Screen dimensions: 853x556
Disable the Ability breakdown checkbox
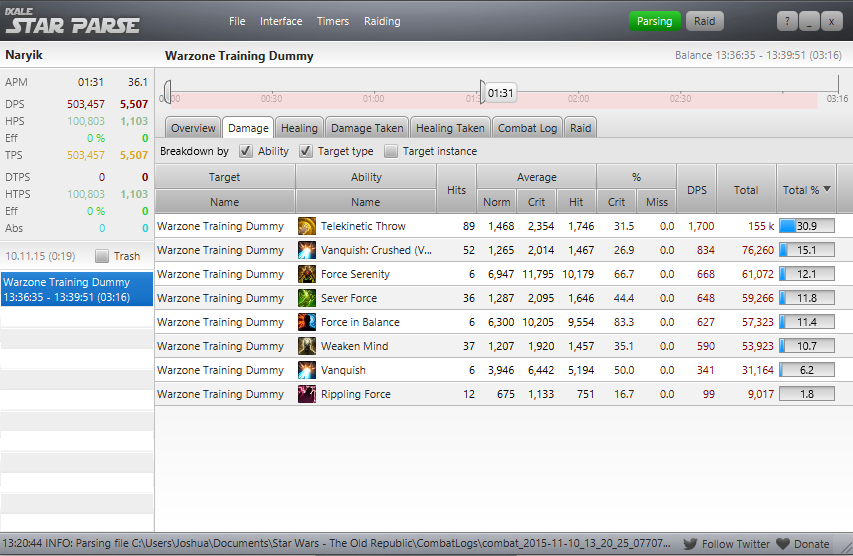coord(246,151)
